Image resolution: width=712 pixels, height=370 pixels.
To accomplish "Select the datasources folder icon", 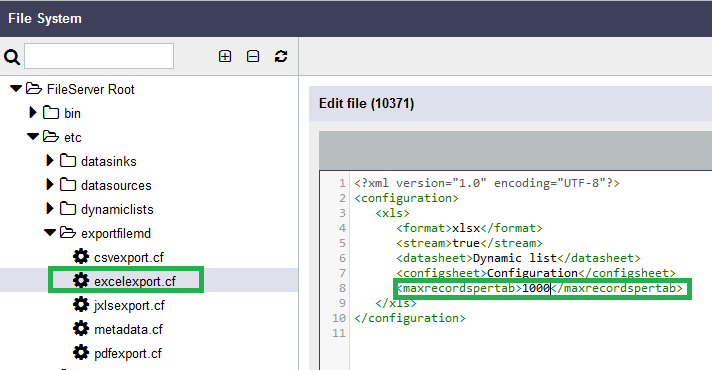I will coord(68,185).
